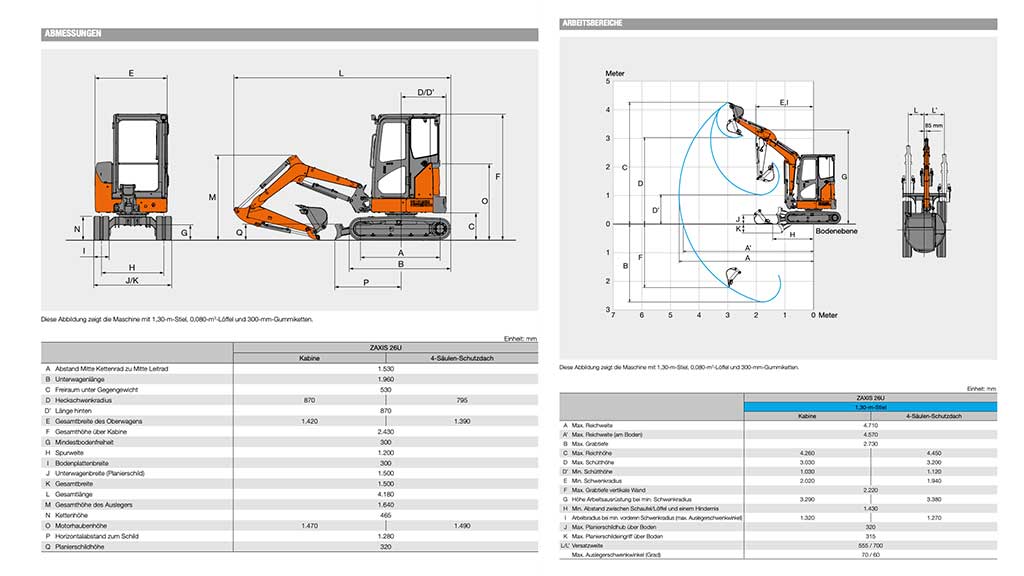Click the blue '1,30-m-Stiel' header cell
Image resolution: width=1024 pixels, height=576 pixels.
870,407
